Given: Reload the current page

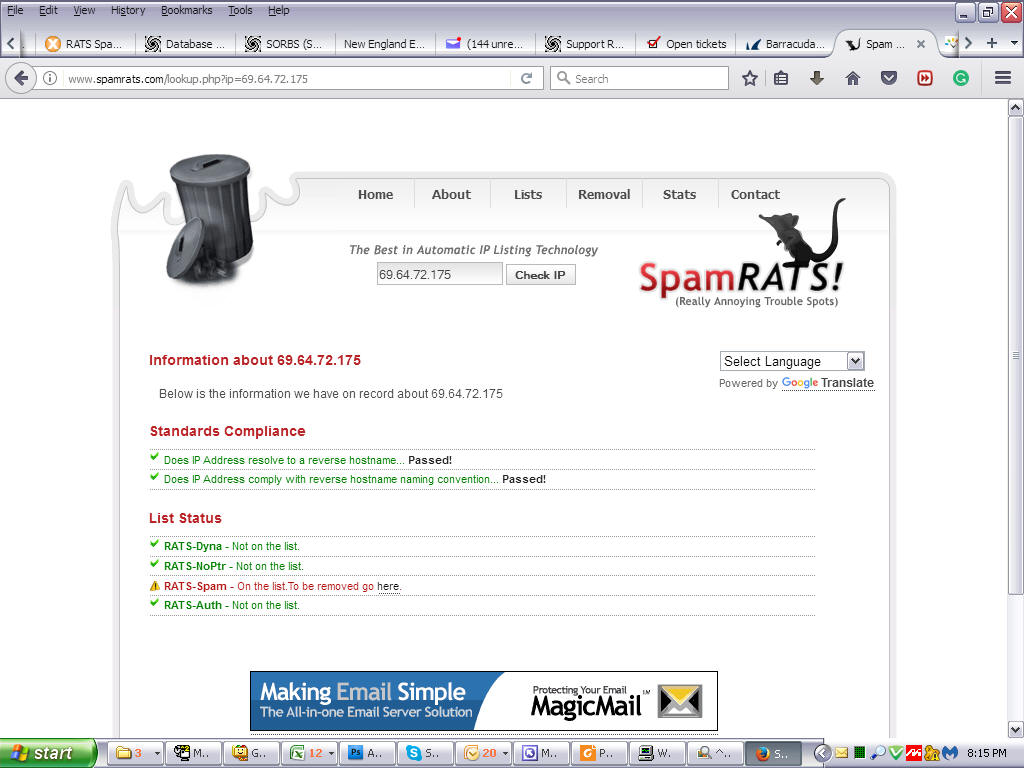Looking at the screenshot, I should click(526, 78).
